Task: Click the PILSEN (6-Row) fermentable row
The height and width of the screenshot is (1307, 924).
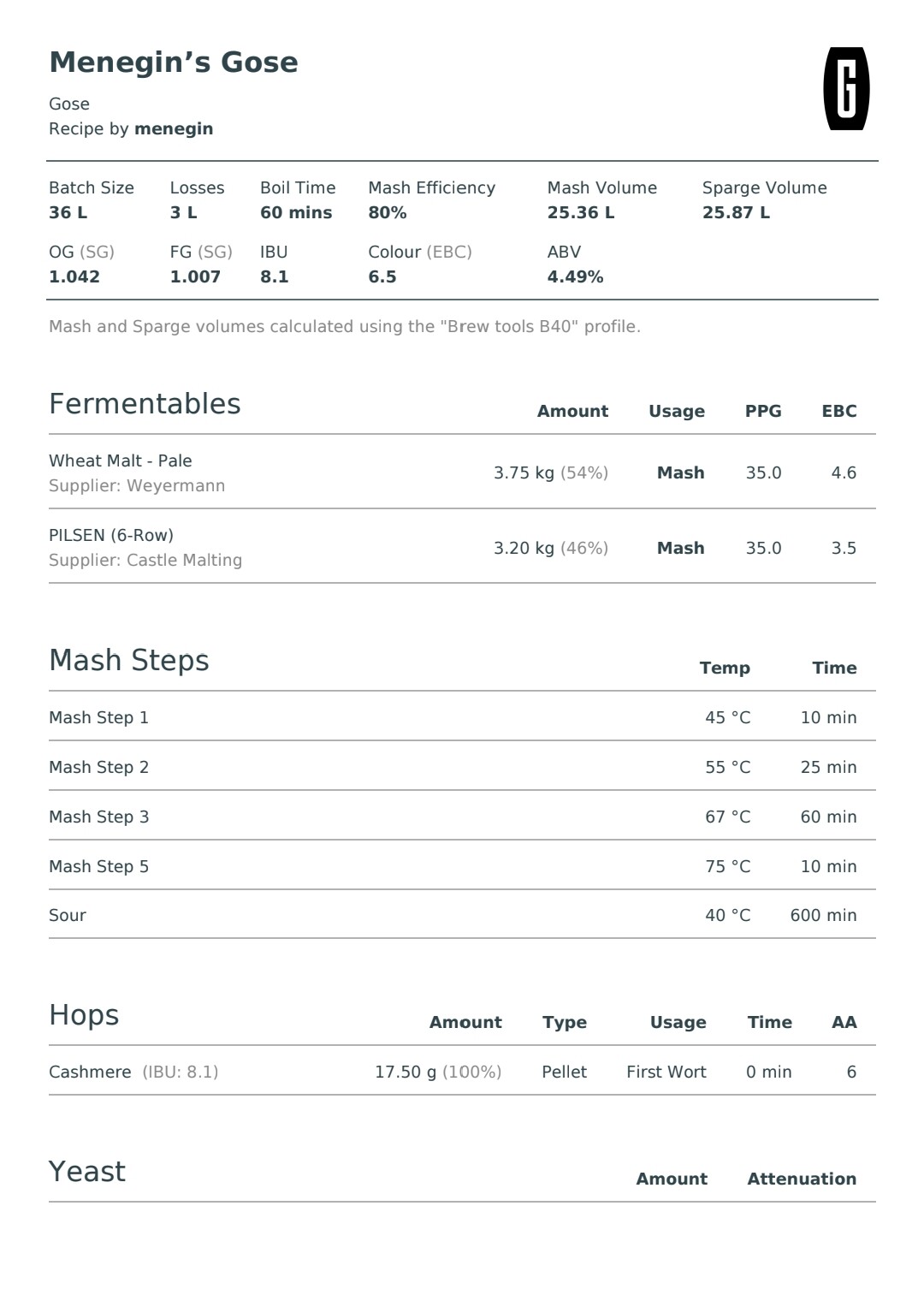Action: coord(462,547)
